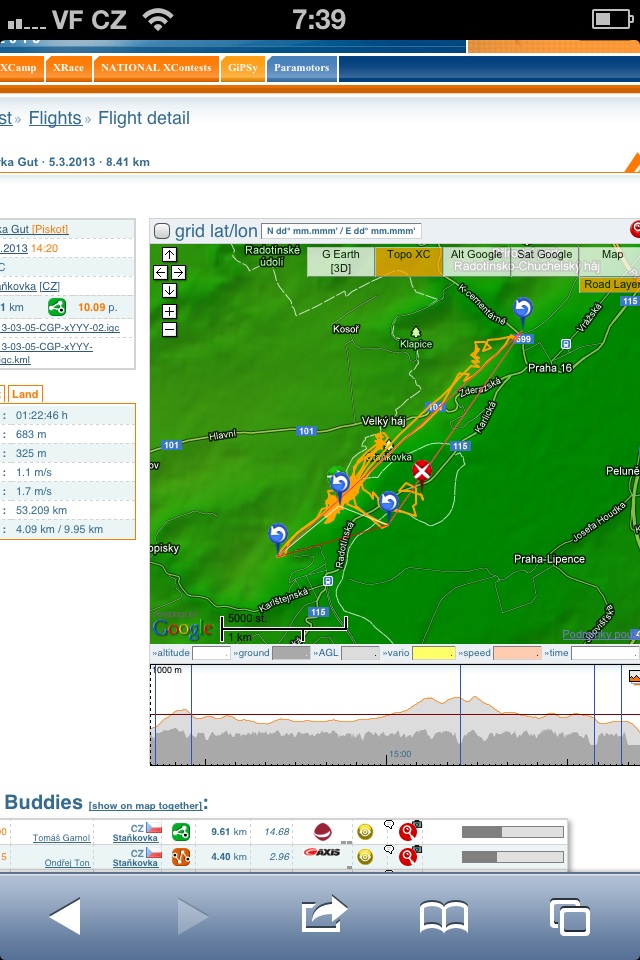
Task: Click the [Piskot] pilot link
Action: [50, 229]
